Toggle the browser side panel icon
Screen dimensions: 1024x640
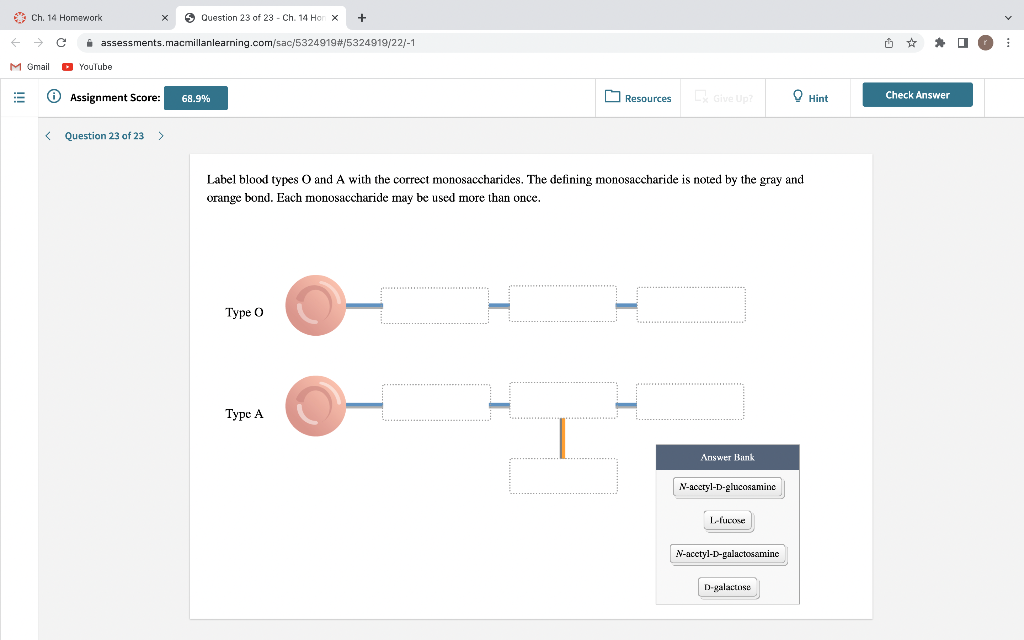pyautogui.click(x=963, y=42)
